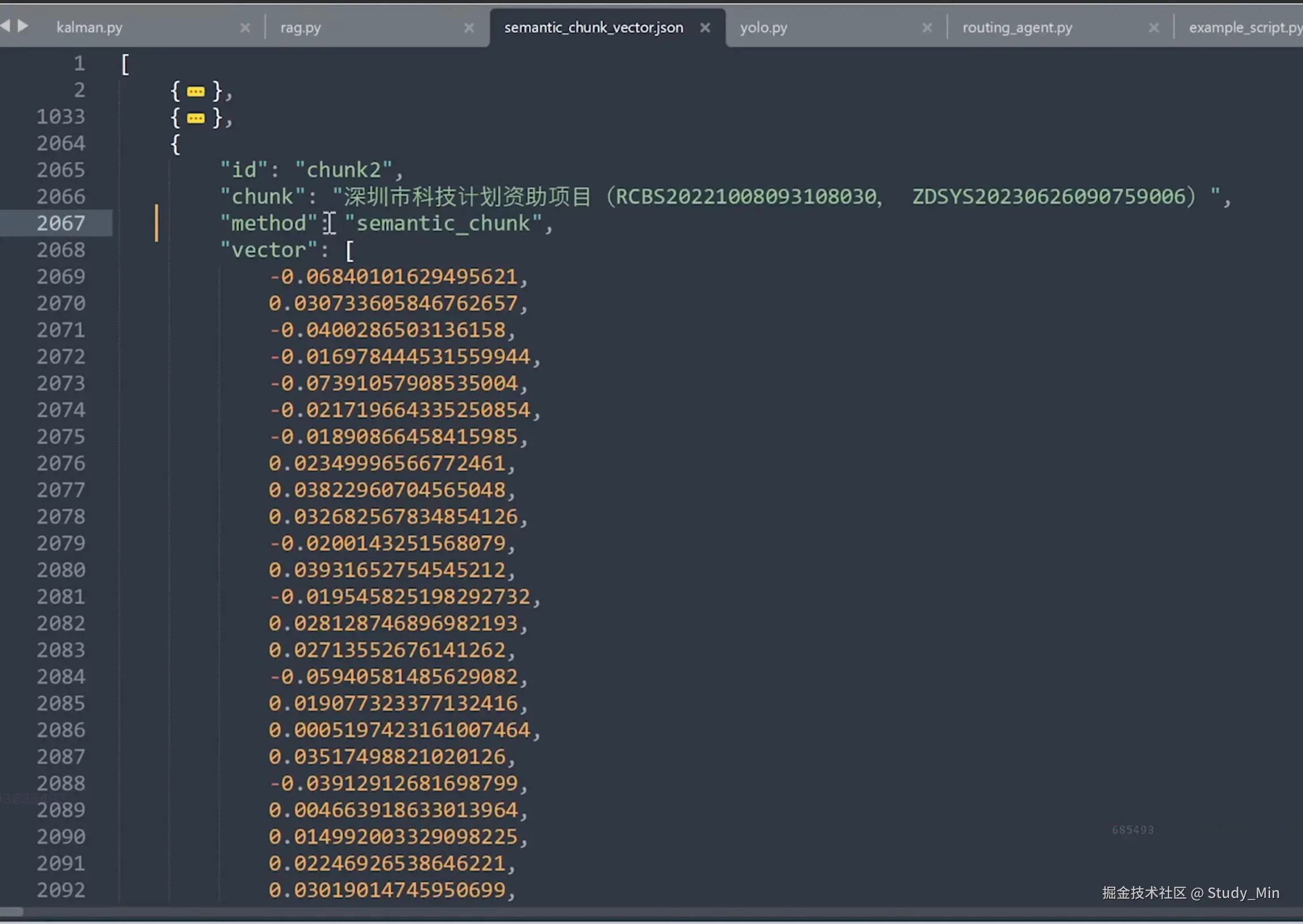This screenshot has width=1303, height=924.
Task: Click the "method" key
Action: (269, 223)
